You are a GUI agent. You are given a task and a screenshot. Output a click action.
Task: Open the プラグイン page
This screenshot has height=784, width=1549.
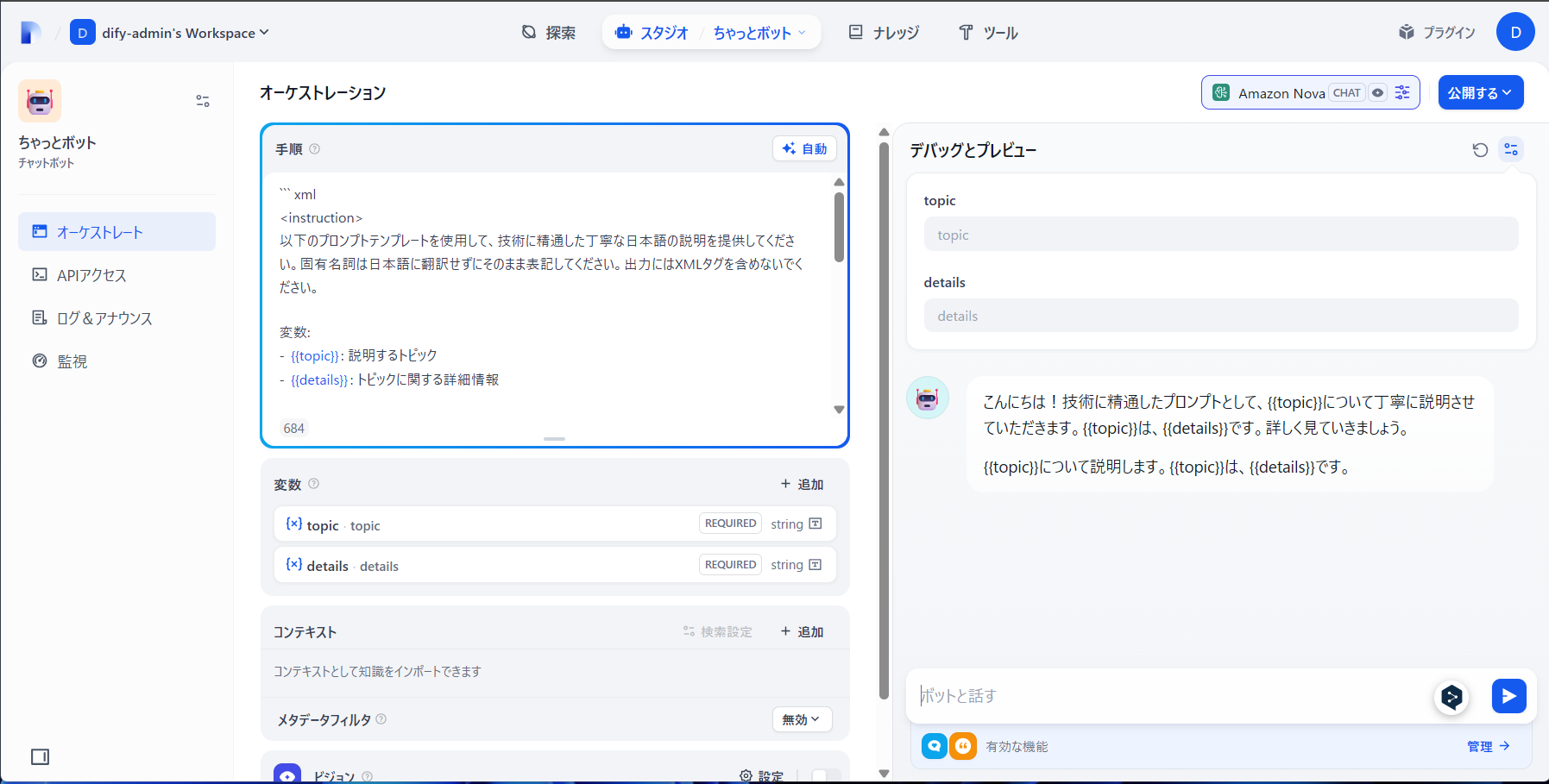coord(1437,33)
